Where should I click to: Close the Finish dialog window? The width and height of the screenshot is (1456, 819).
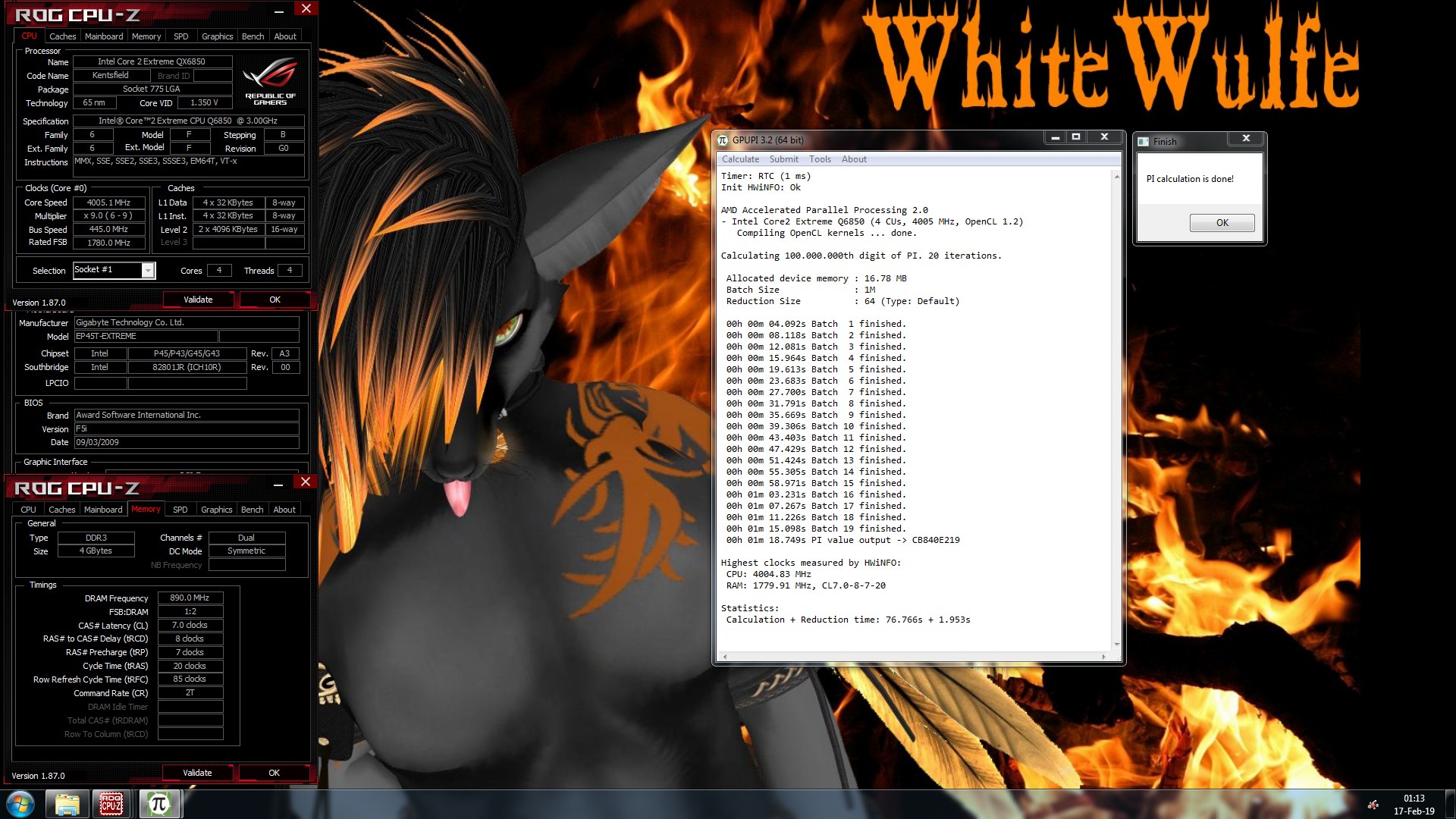(1246, 138)
